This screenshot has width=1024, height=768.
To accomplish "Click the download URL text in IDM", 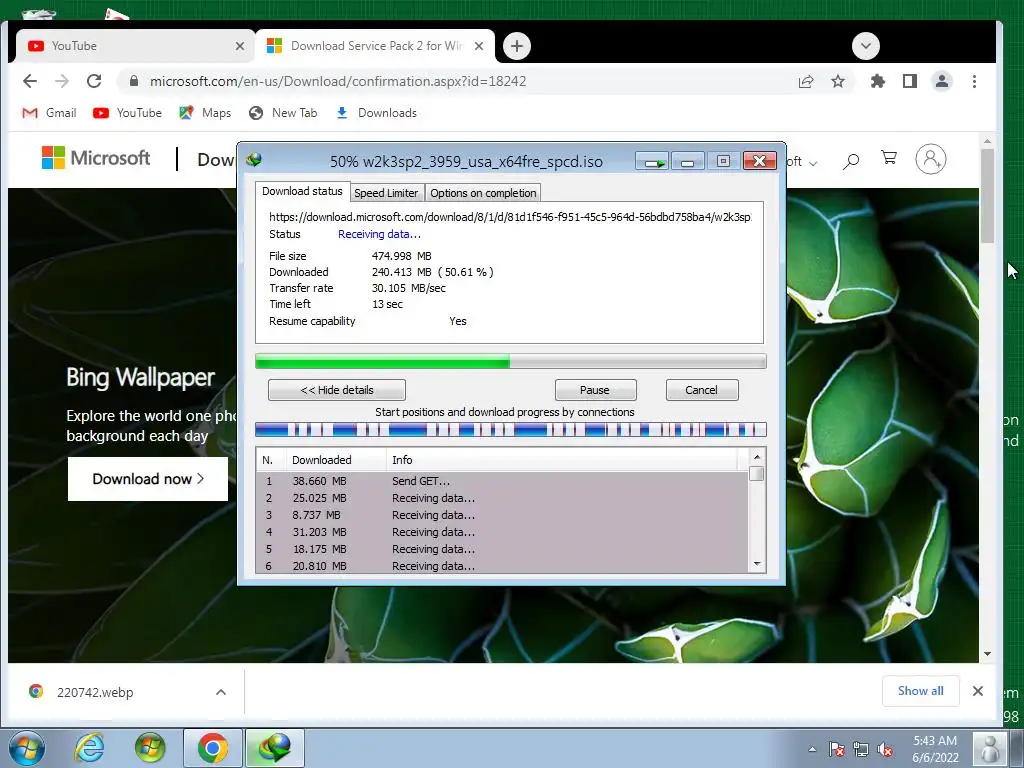I will click(x=510, y=217).
